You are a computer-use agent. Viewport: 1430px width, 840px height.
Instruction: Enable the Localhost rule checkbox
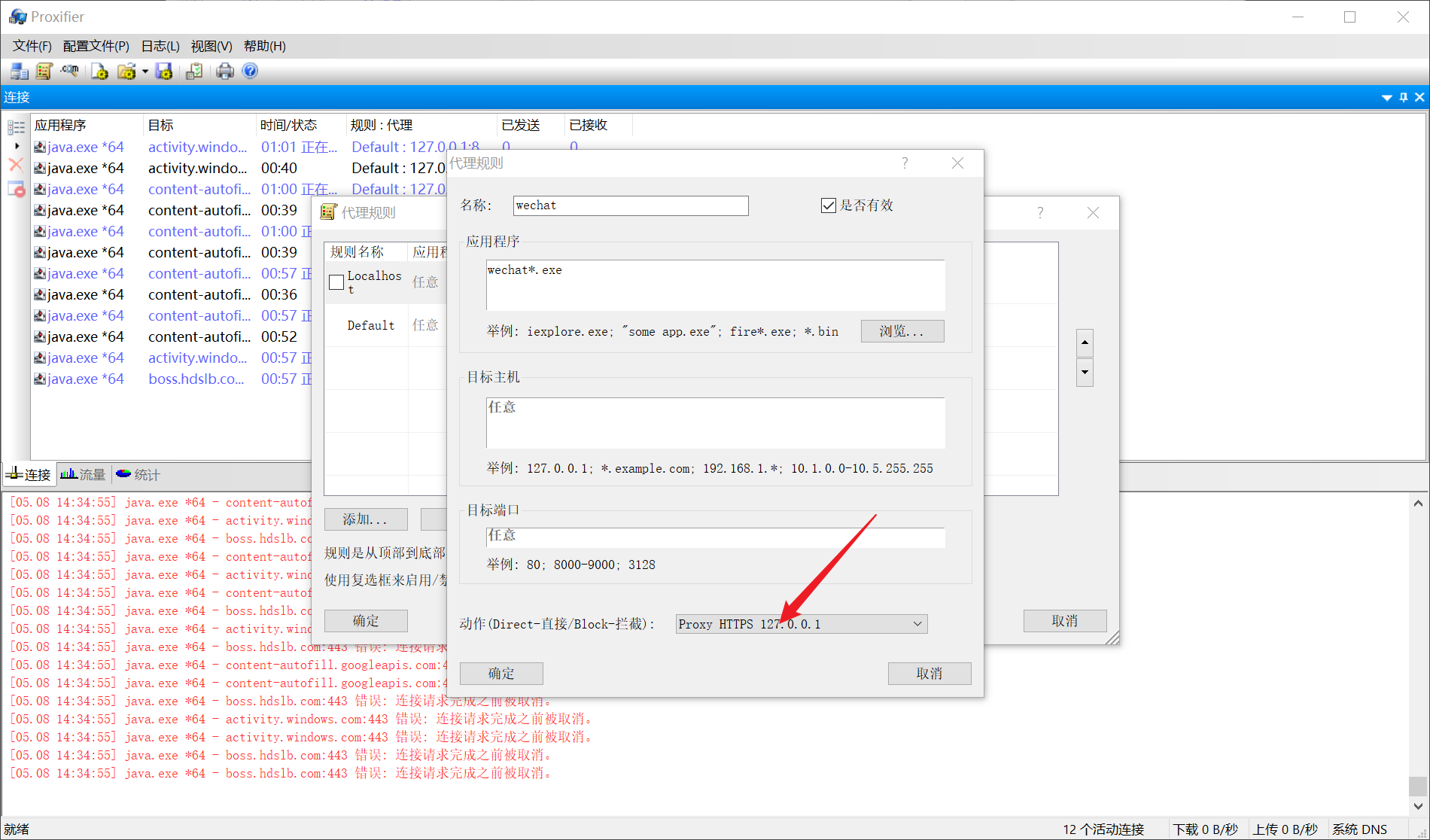click(x=336, y=282)
